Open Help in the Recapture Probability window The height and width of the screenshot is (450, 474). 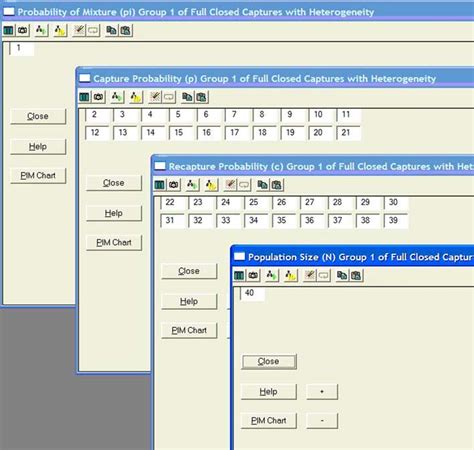click(x=189, y=302)
